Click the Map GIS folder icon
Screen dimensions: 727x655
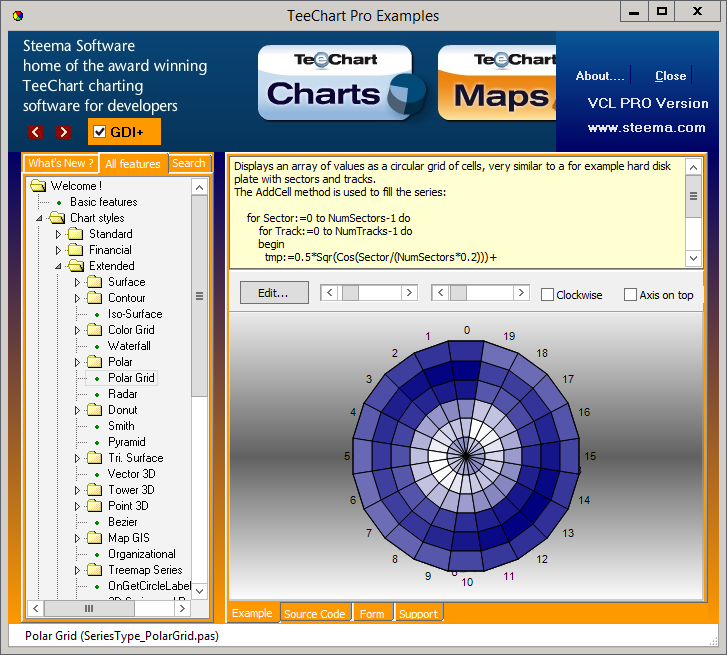tap(95, 538)
